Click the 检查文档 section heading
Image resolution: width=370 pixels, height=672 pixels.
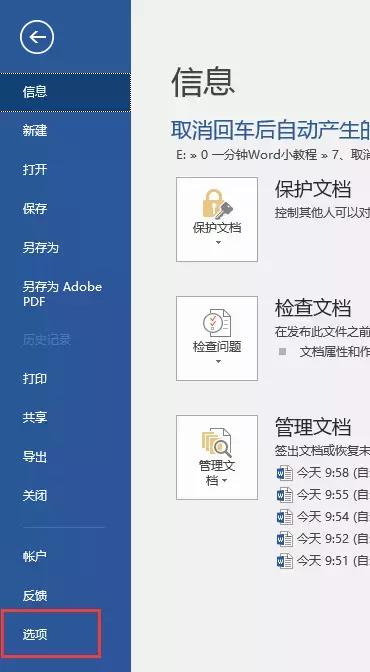pyautogui.click(x=313, y=308)
